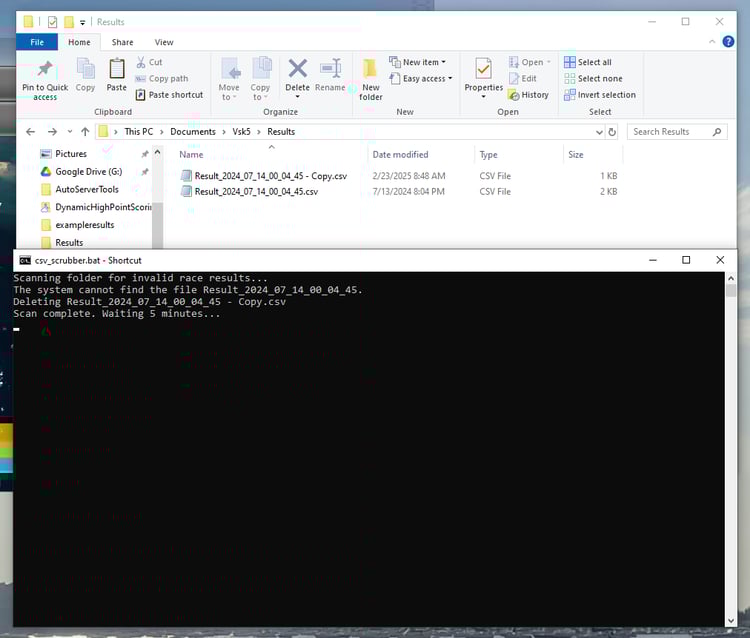Click This PC in the breadcrumb

(x=139, y=132)
